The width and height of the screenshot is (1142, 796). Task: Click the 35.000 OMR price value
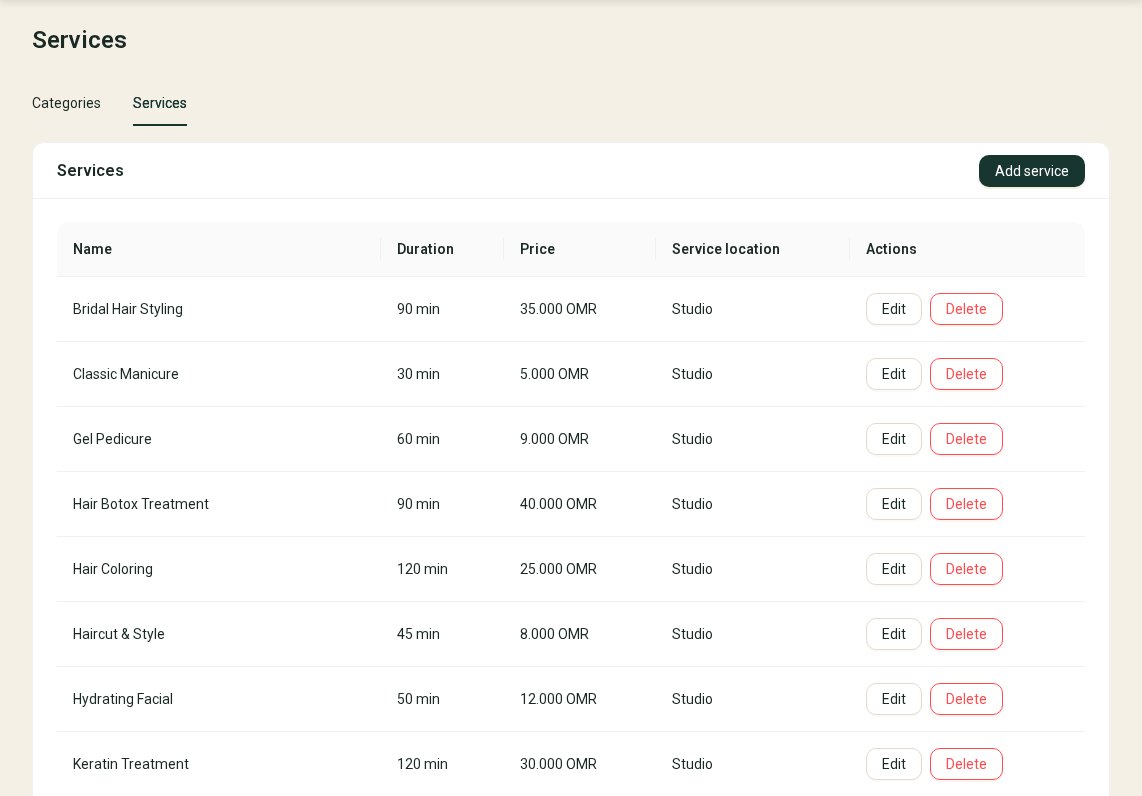(x=559, y=310)
